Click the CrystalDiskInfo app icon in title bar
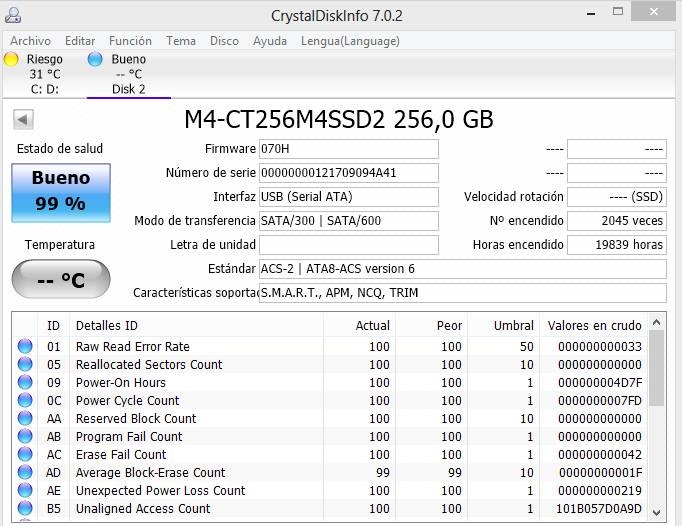 13,15
